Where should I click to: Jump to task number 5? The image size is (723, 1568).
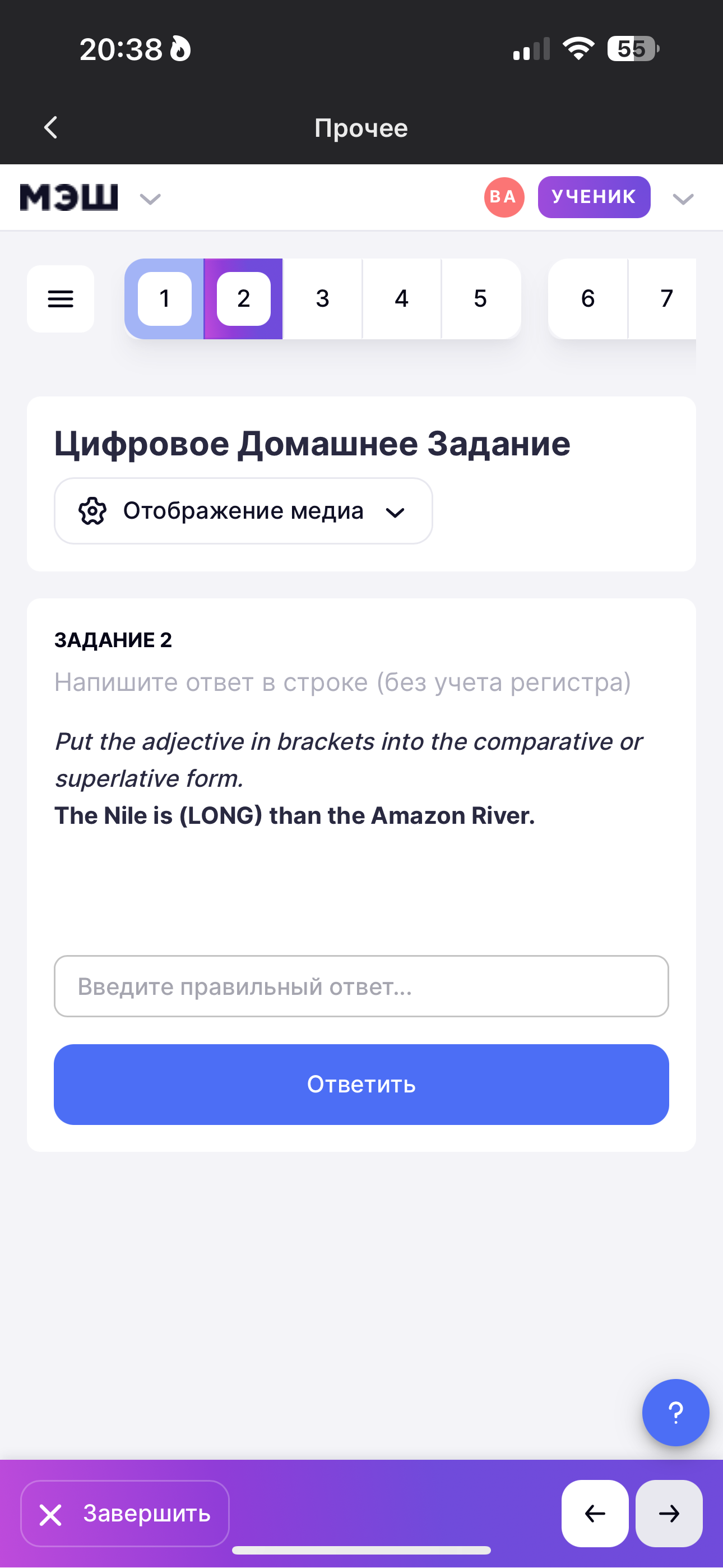tap(480, 299)
